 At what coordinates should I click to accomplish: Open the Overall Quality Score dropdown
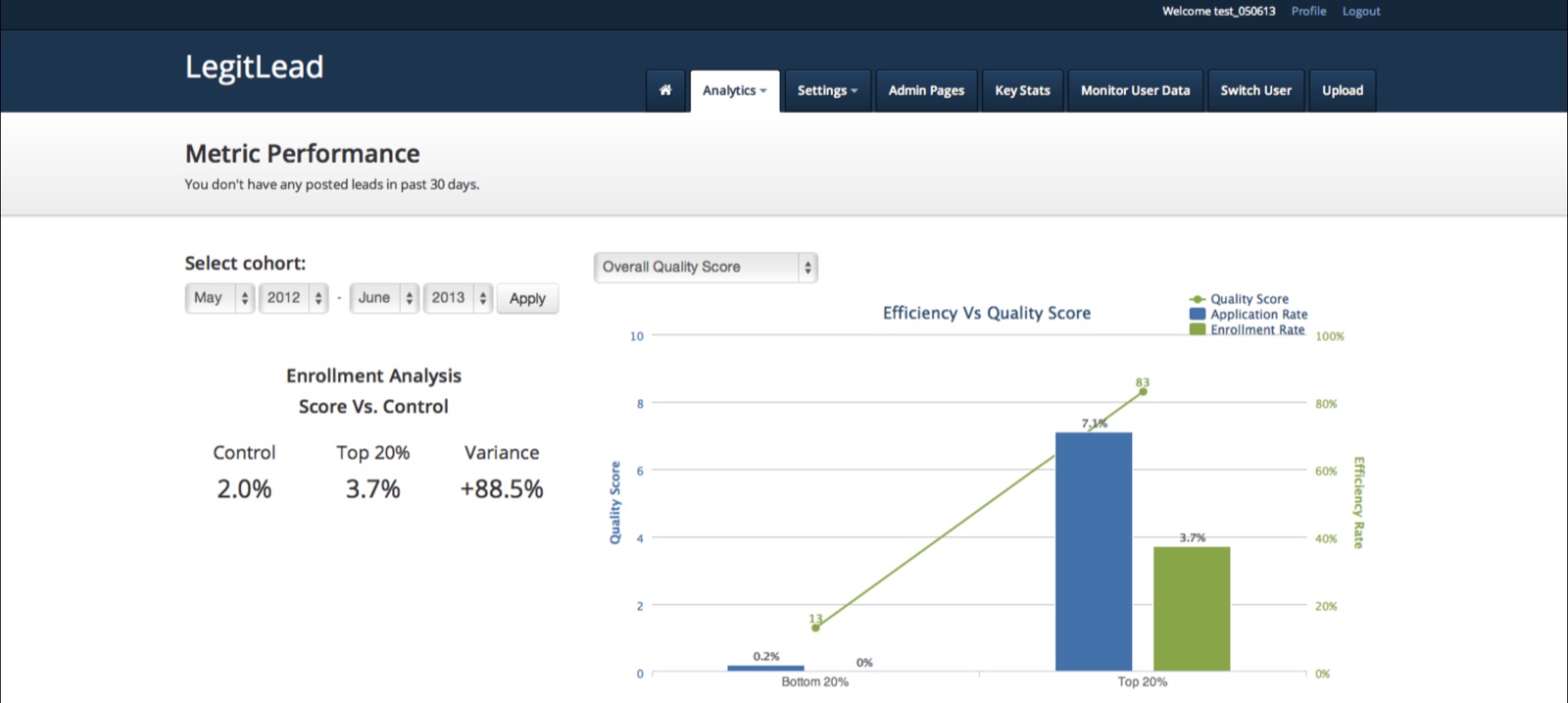pyautogui.click(x=706, y=267)
